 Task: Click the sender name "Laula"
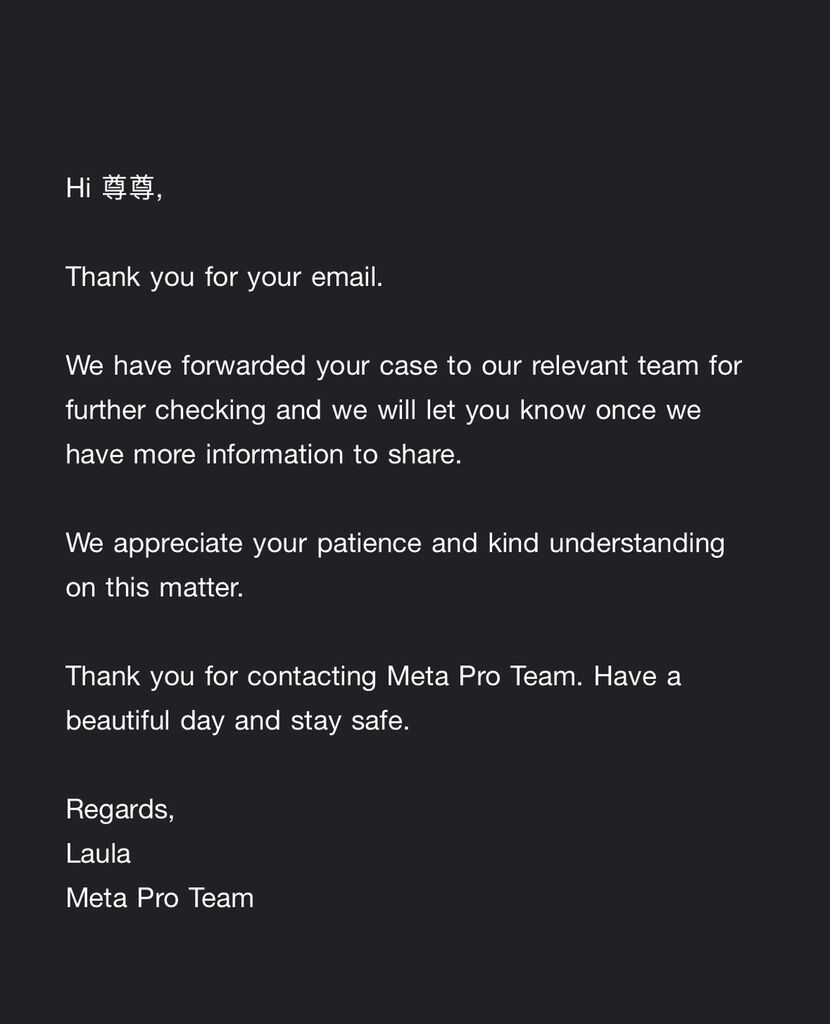[98, 854]
